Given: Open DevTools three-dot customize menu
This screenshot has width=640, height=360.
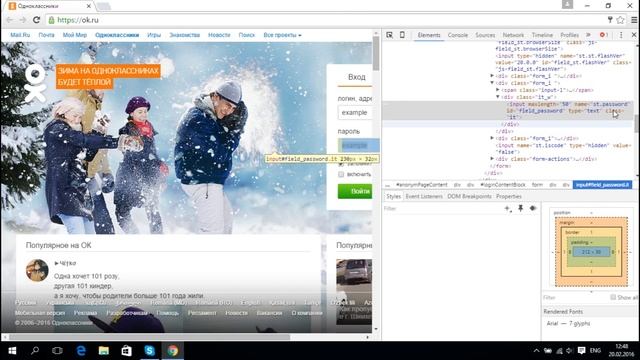Looking at the screenshot, I should 621,35.
